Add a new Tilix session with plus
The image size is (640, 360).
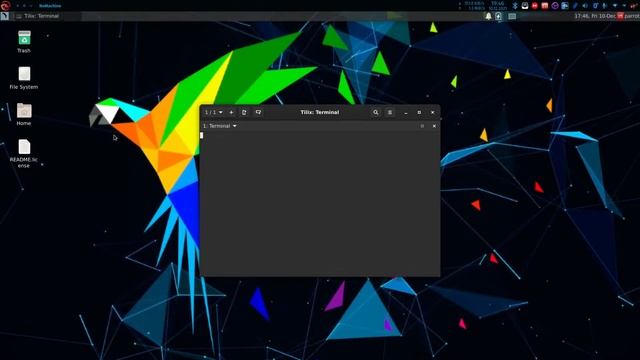(x=231, y=112)
